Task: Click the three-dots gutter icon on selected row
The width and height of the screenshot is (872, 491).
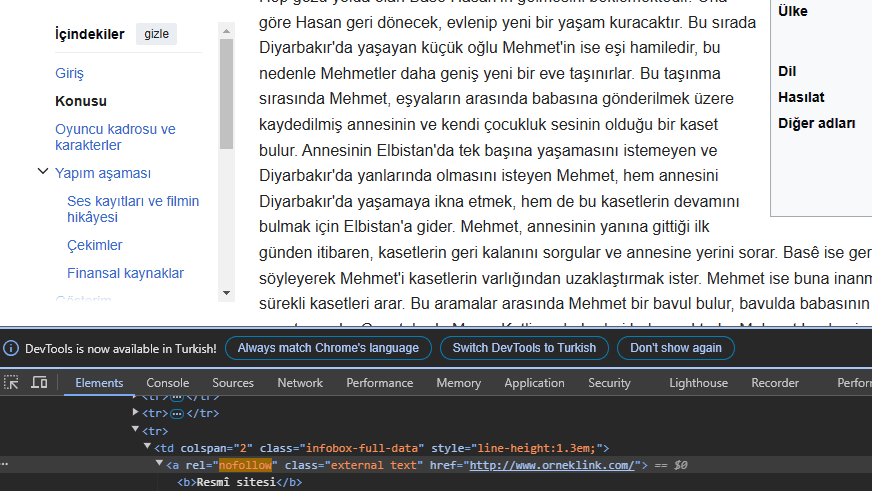Action: (5, 465)
